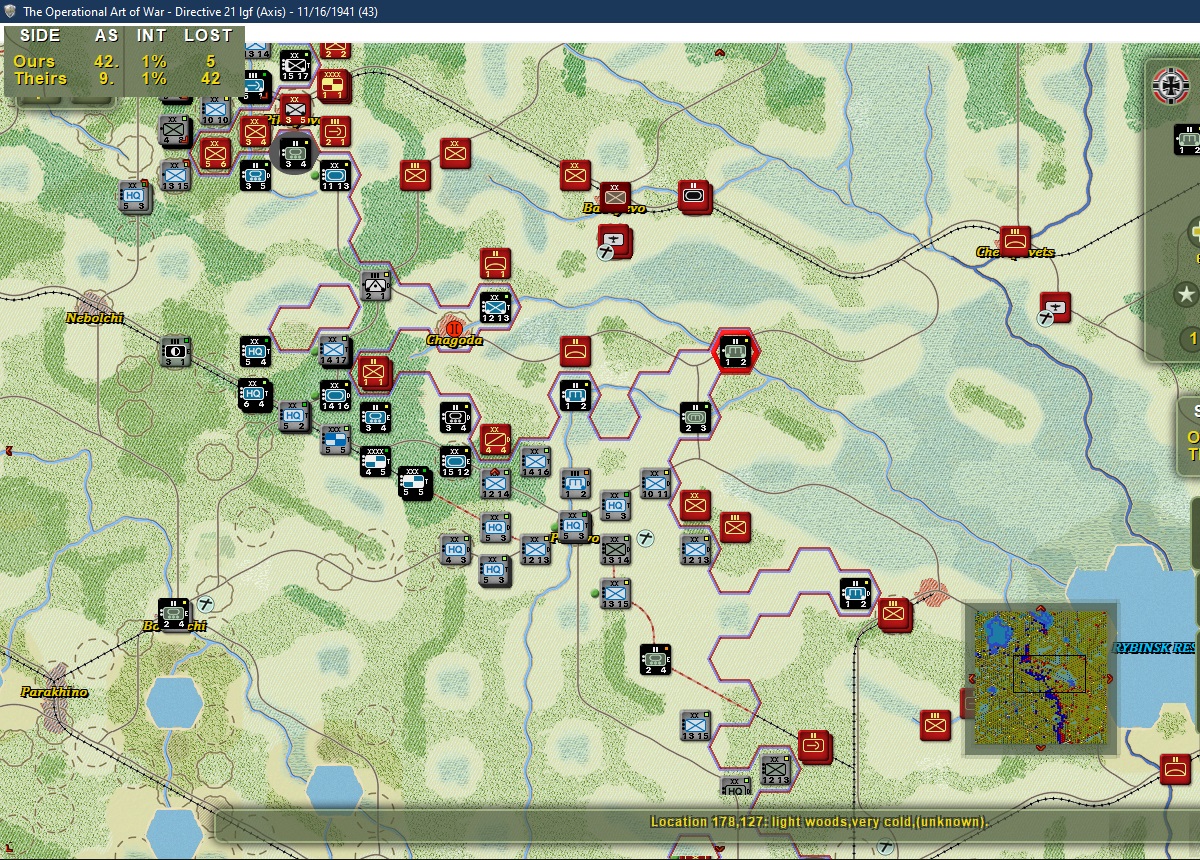Image resolution: width=1200 pixels, height=860 pixels.
Task: Select gray infantry division 12 14
Action: click(x=495, y=483)
